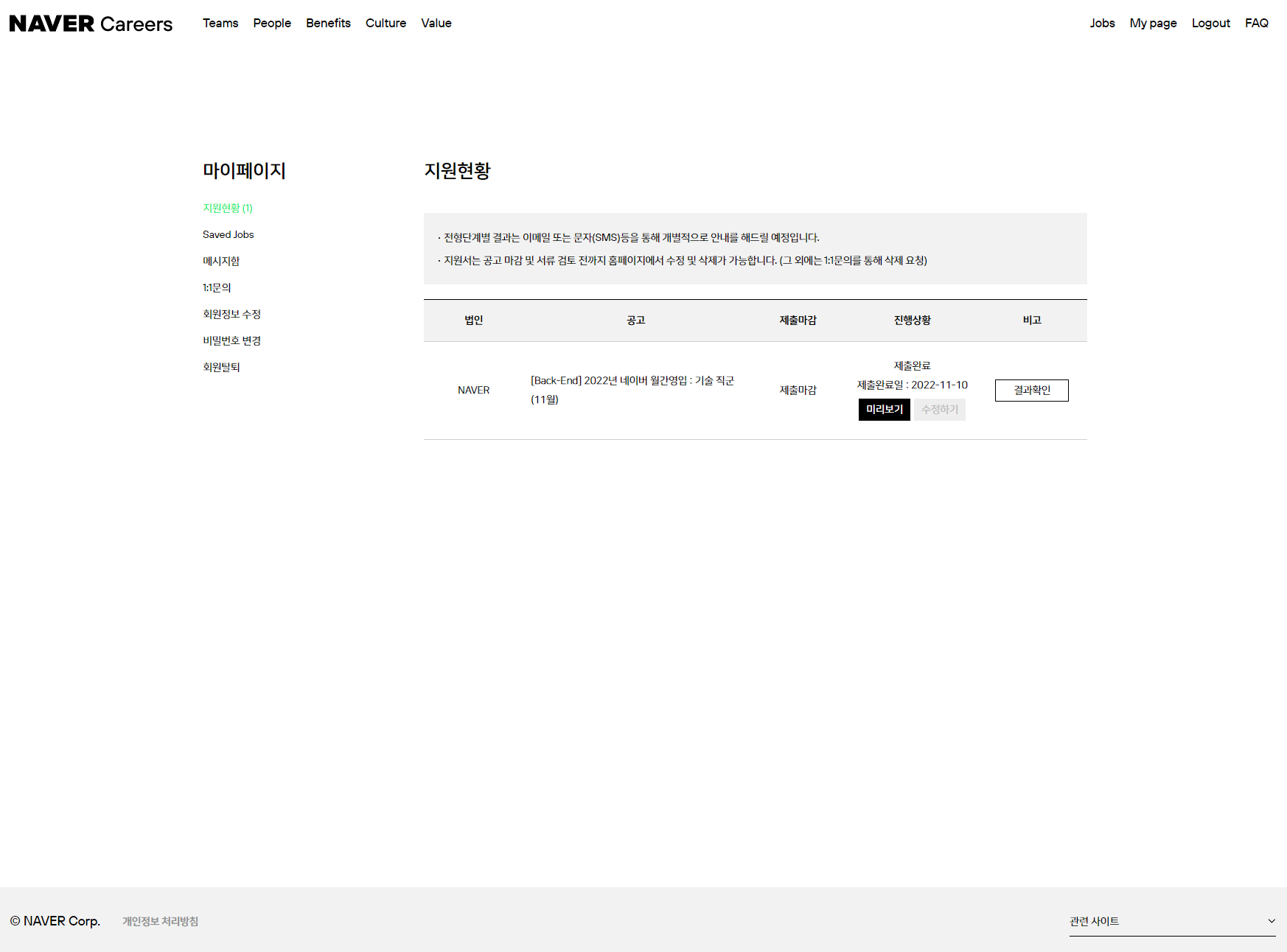Select 지원현황 (1) in sidebar

coord(228,208)
